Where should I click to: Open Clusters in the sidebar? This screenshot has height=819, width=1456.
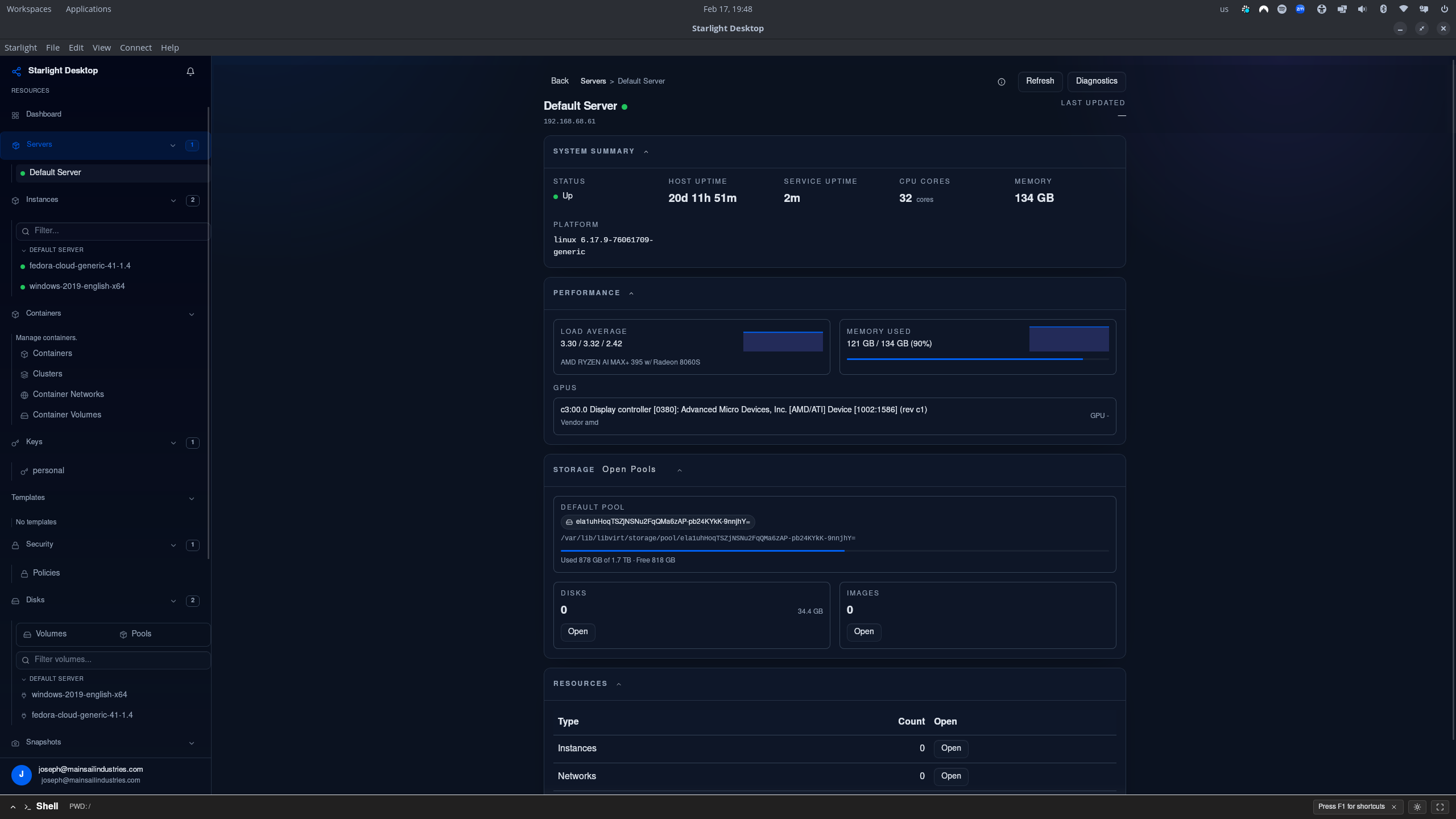pos(48,374)
